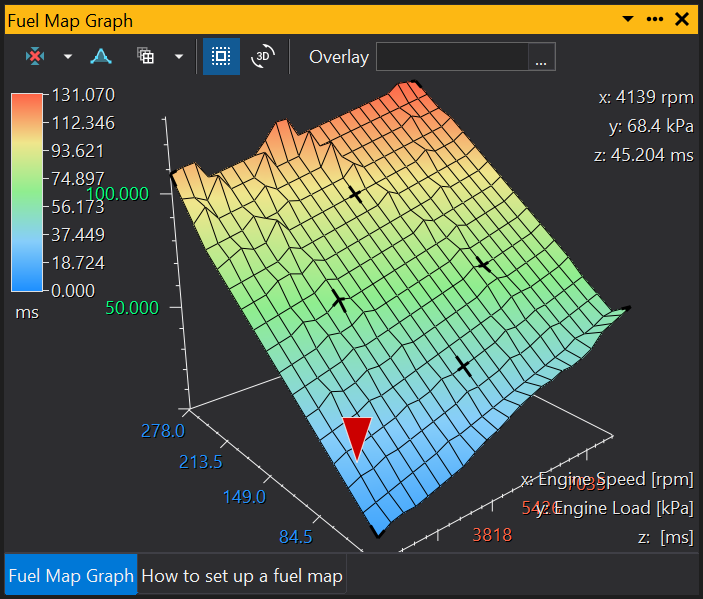Click the color gradient legend bar
This screenshot has height=599, width=703.
click(x=27, y=191)
